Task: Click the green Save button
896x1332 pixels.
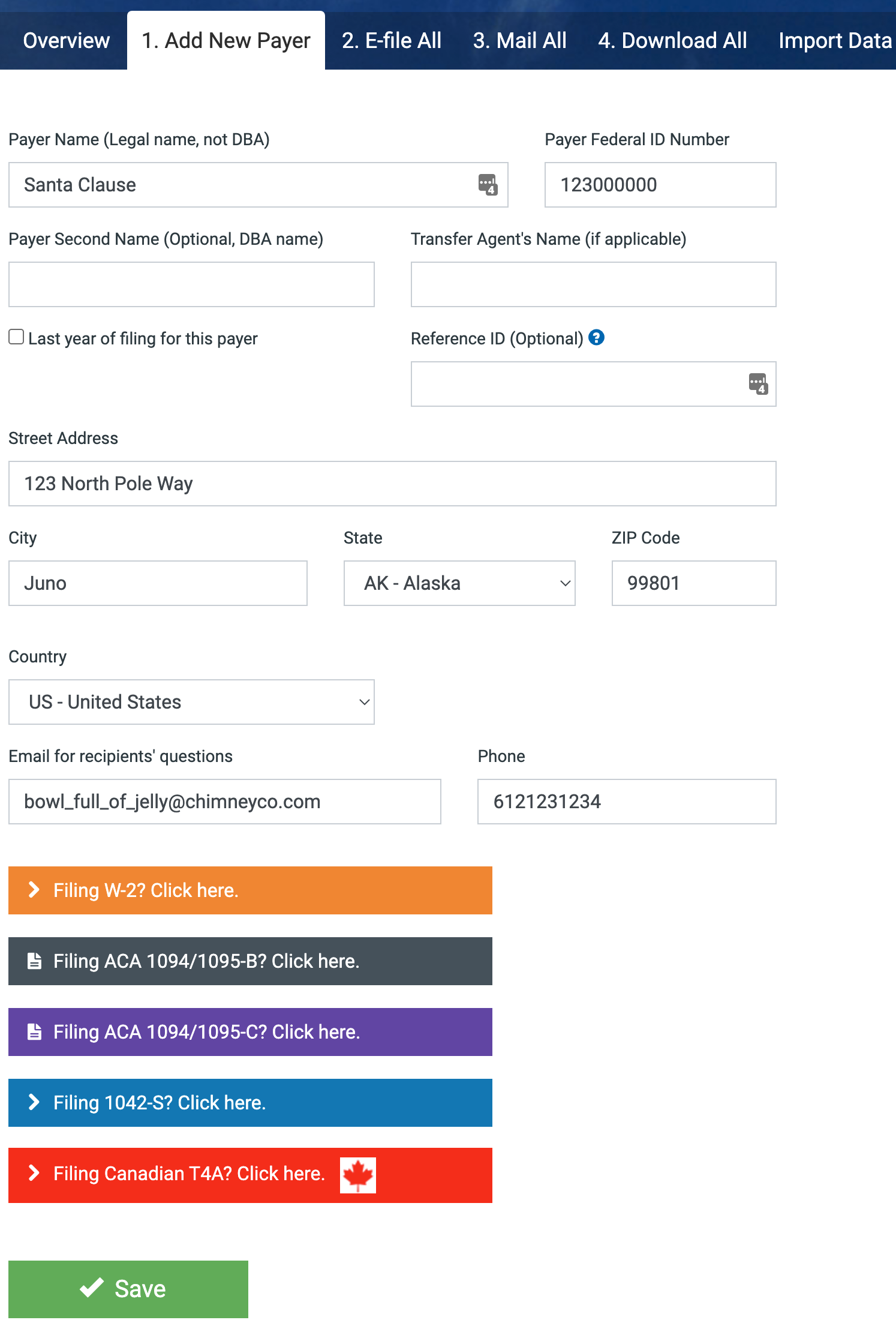Action: coord(128,1289)
